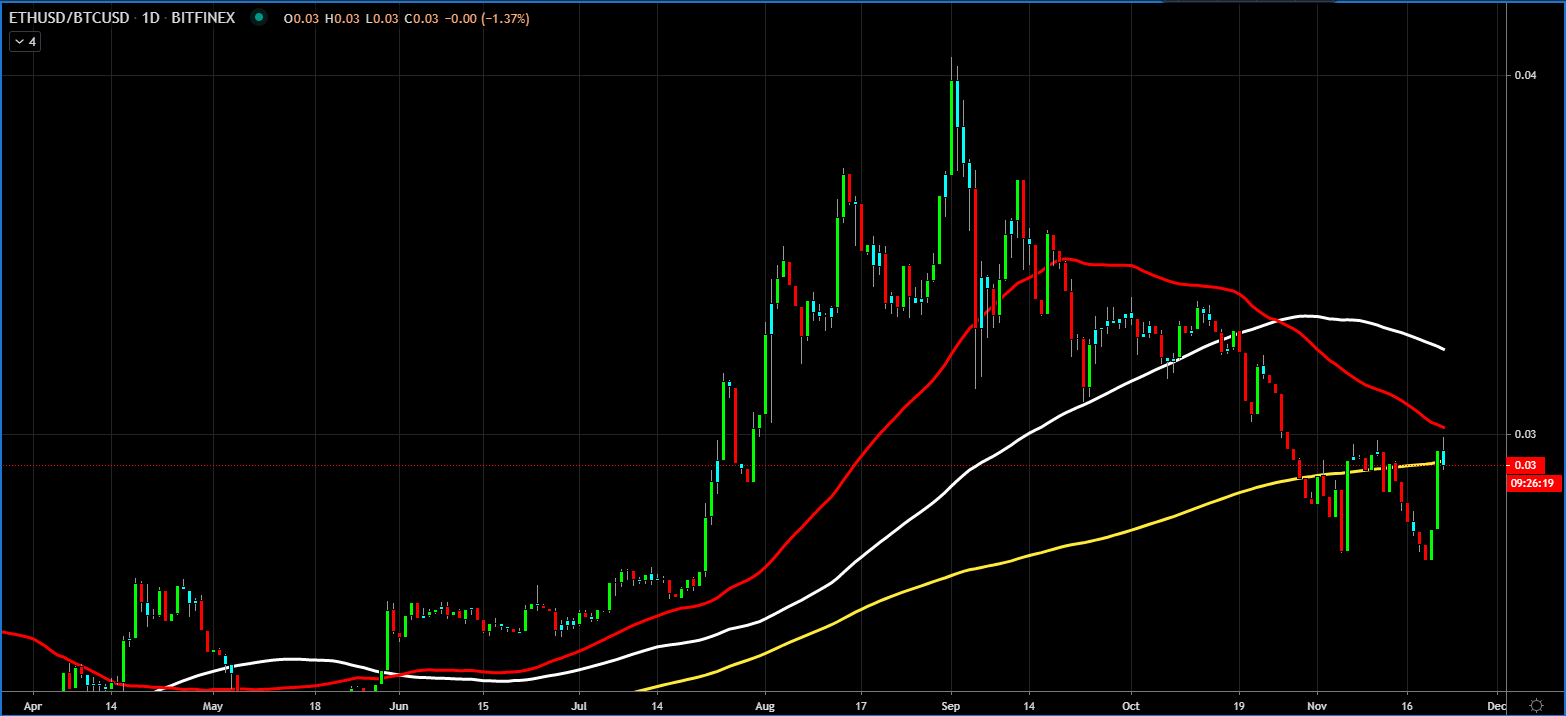Click the Apr label on time axis

[32, 704]
